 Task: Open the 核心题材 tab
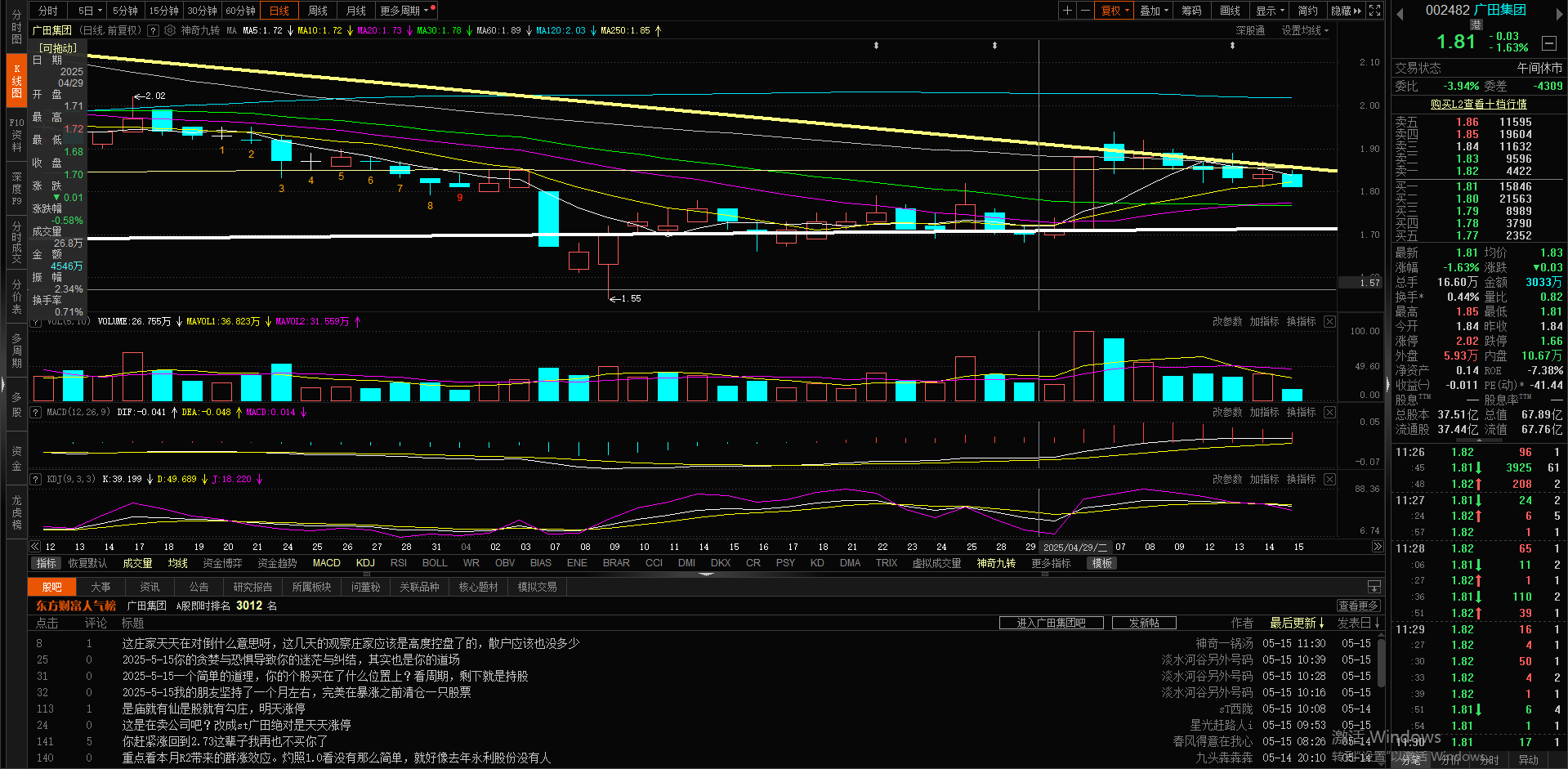coord(479,588)
